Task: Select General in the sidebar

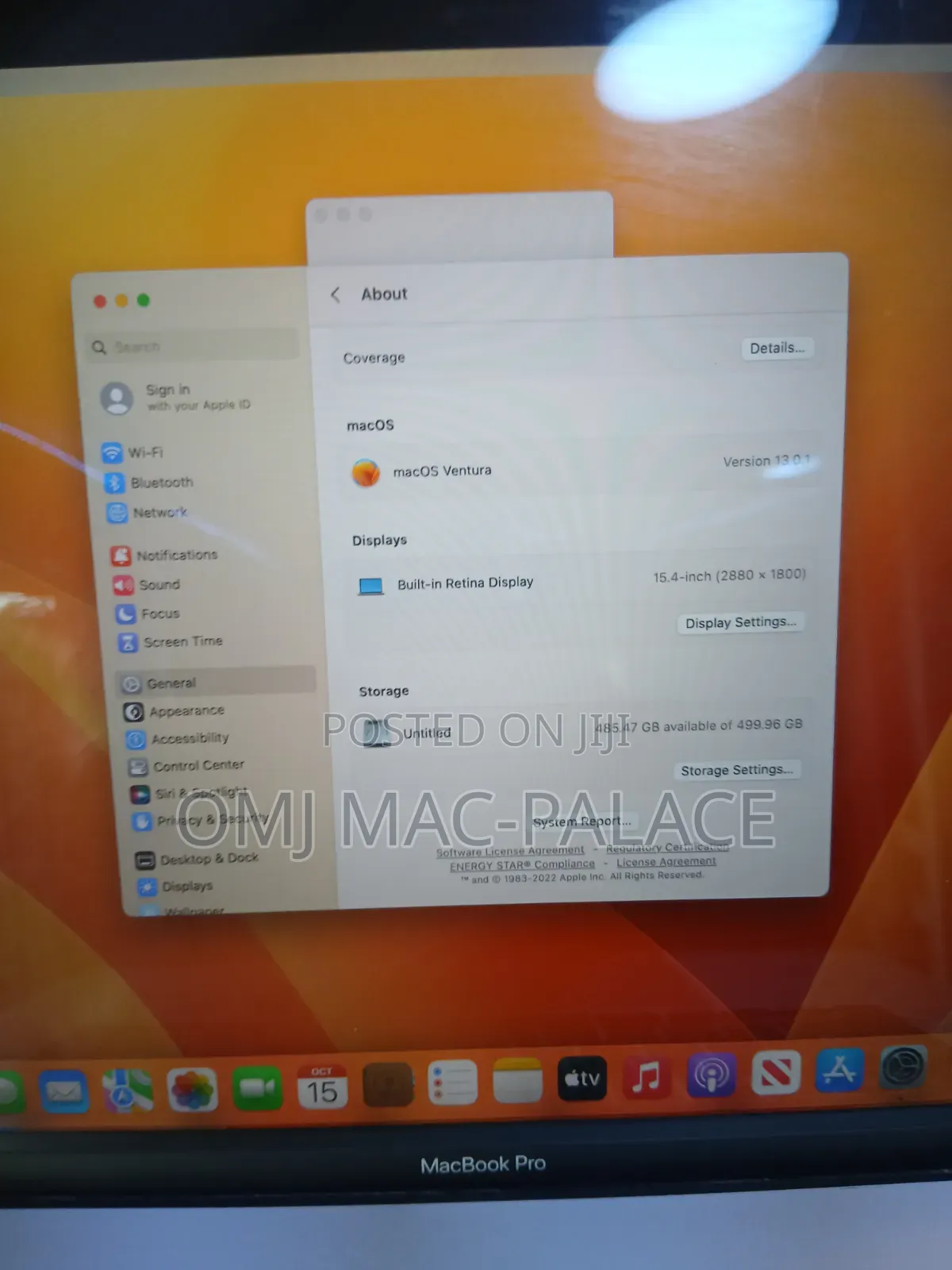Action: 216,683
